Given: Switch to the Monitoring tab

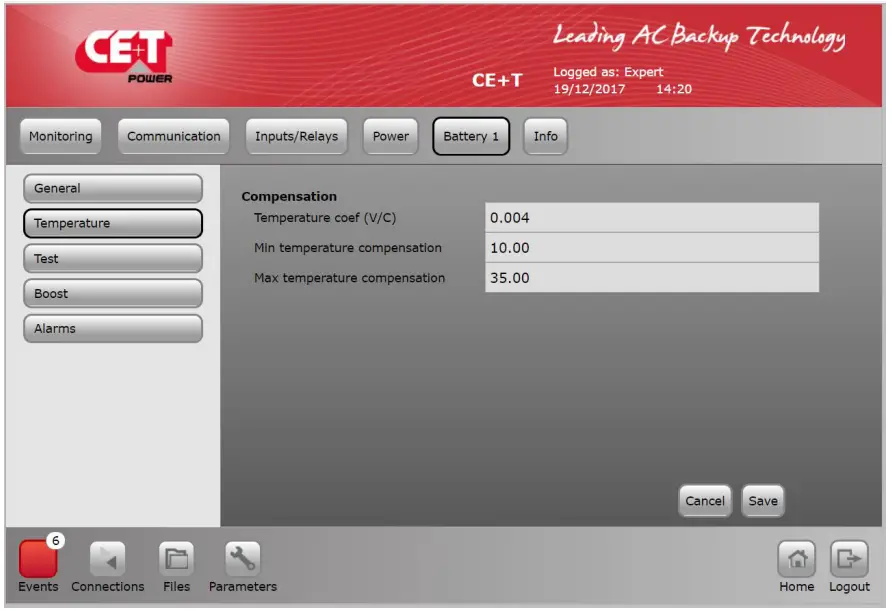Looking at the screenshot, I should (x=61, y=137).
